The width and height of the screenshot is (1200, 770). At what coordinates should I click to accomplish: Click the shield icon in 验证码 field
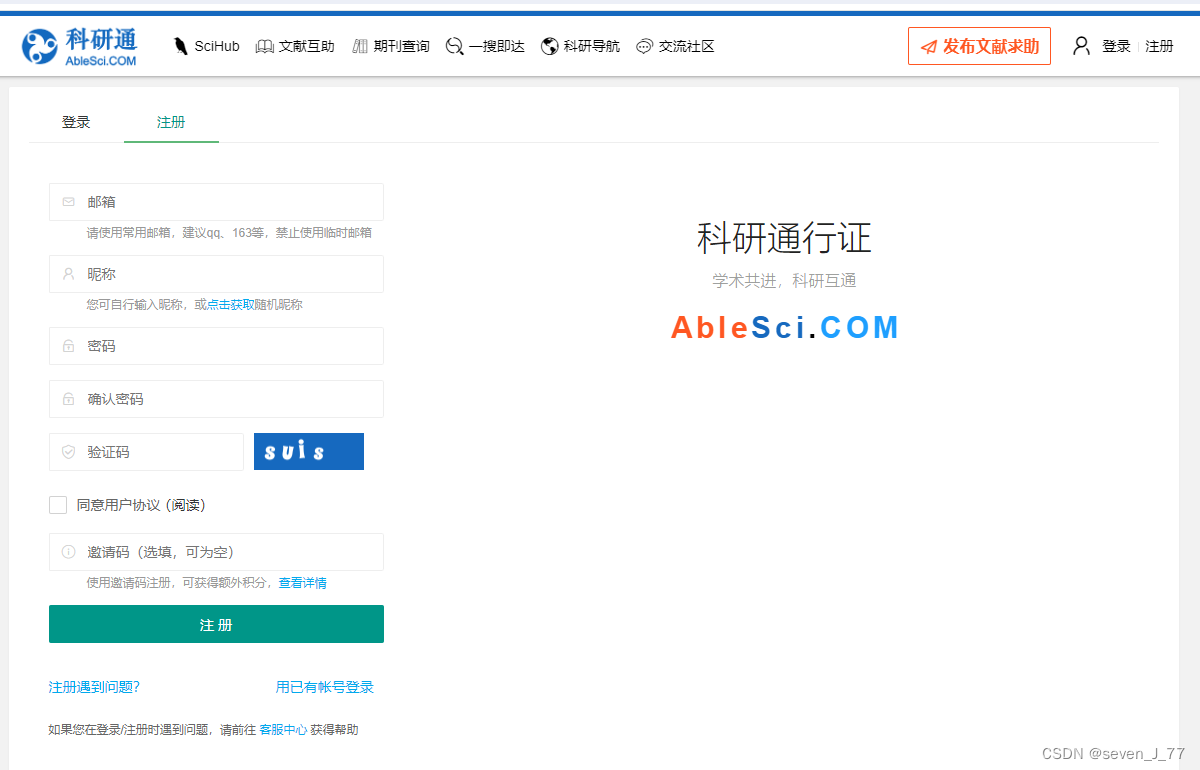(69, 452)
